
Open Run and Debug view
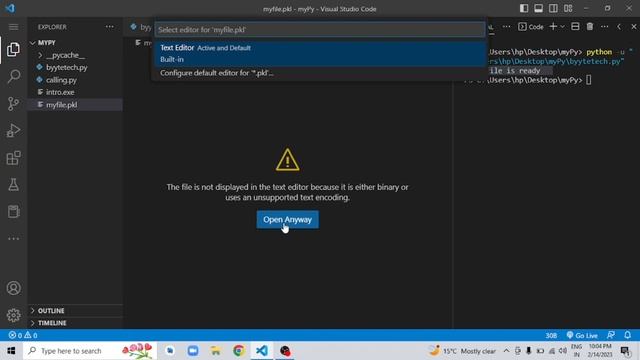(x=13, y=131)
